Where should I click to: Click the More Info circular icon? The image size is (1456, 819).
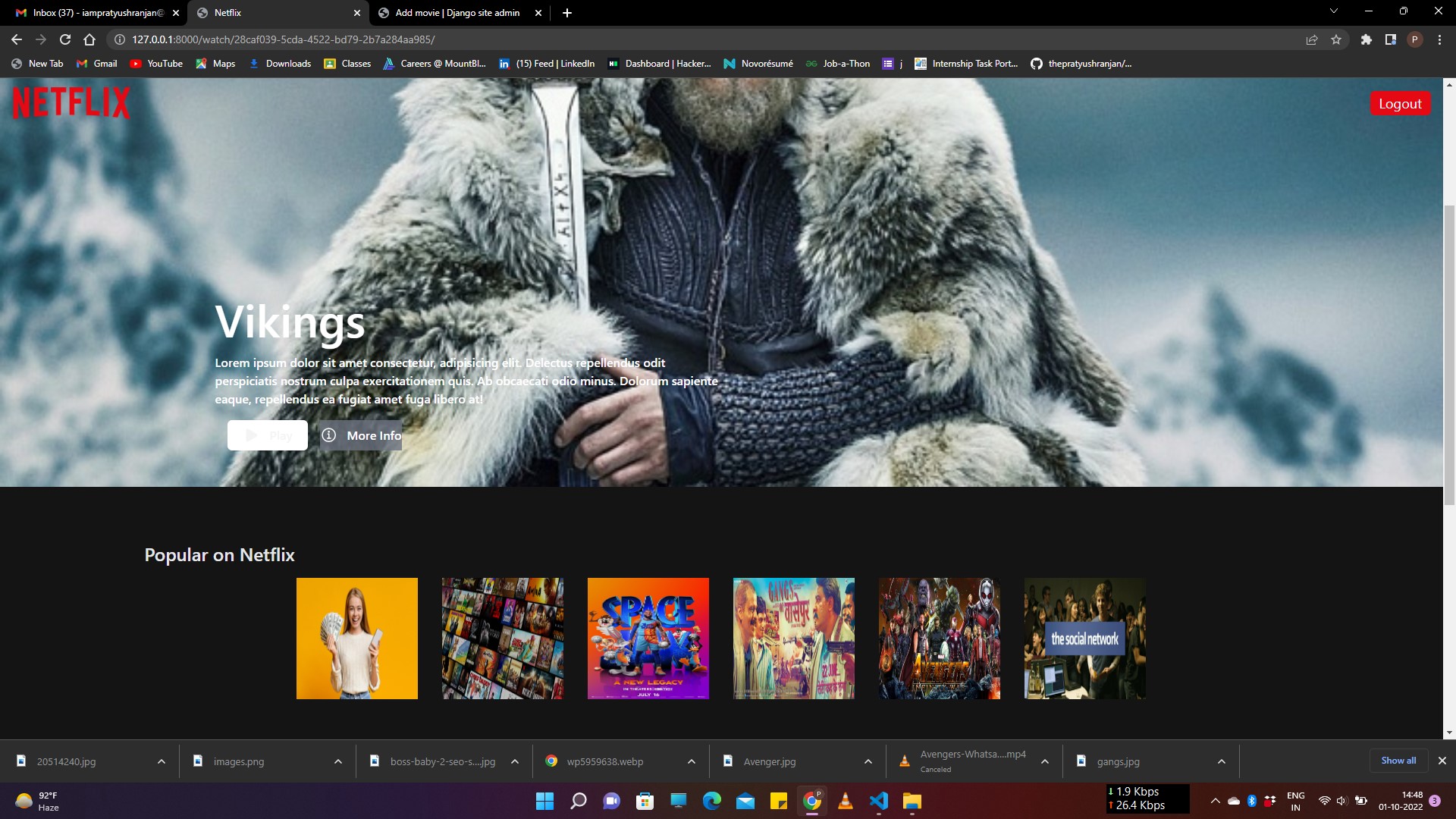pos(329,435)
